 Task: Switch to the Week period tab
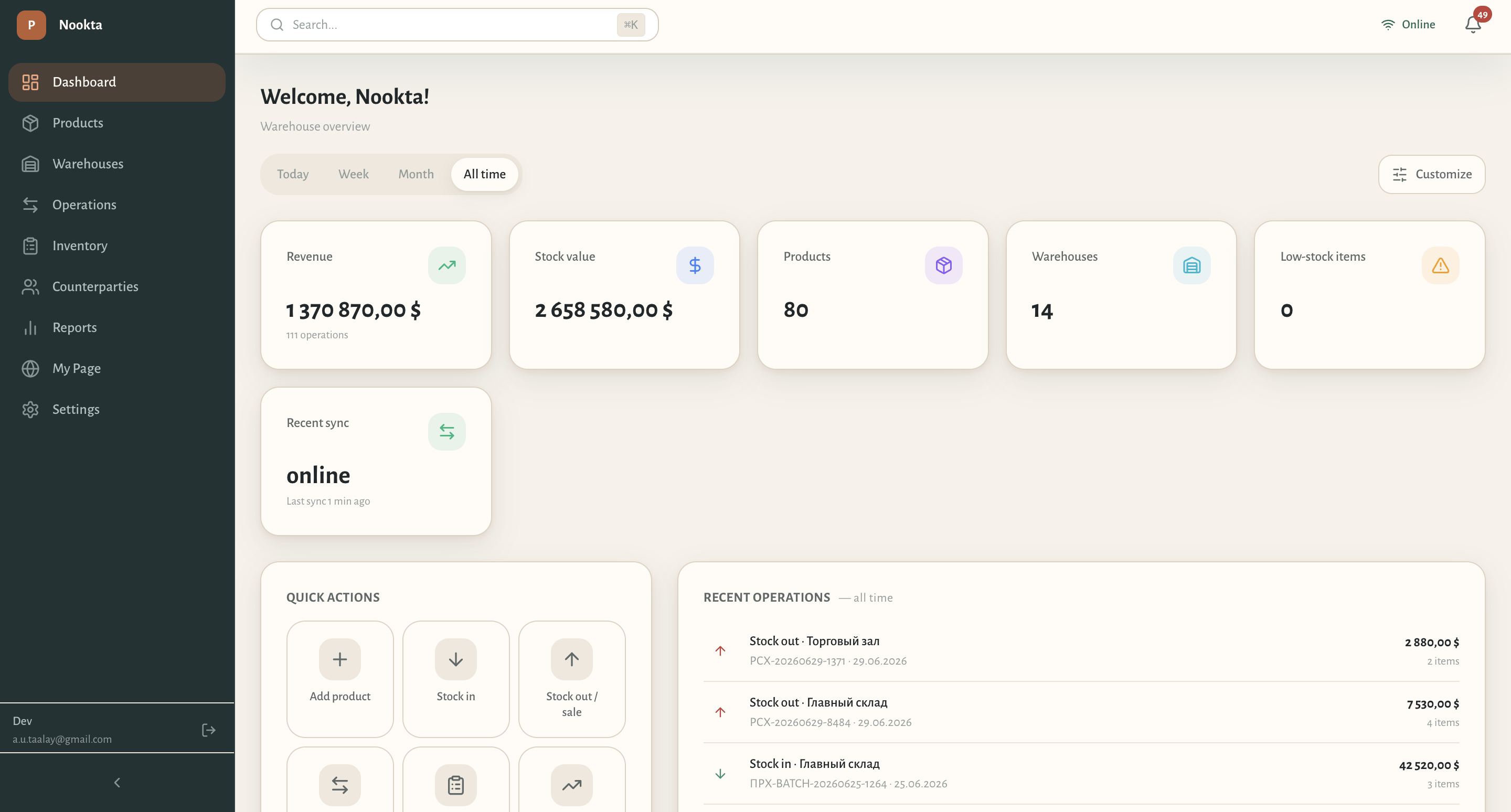coord(354,174)
